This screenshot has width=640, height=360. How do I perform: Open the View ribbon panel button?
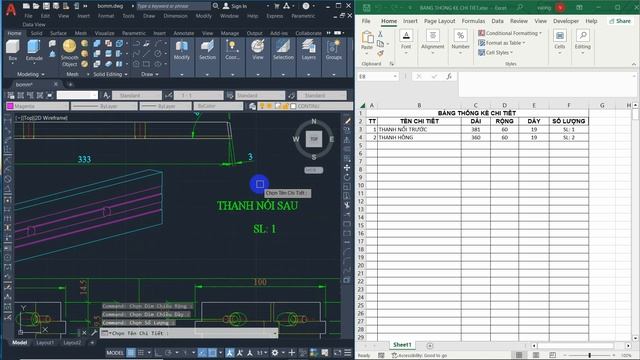pyautogui.click(x=258, y=51)
